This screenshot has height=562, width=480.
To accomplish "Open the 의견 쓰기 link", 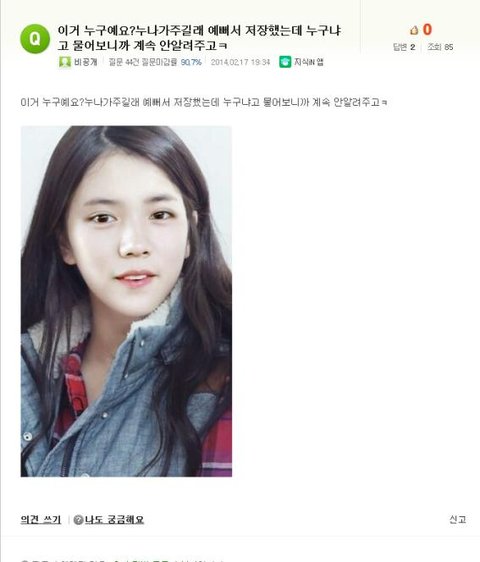I will tap(41, 520).
